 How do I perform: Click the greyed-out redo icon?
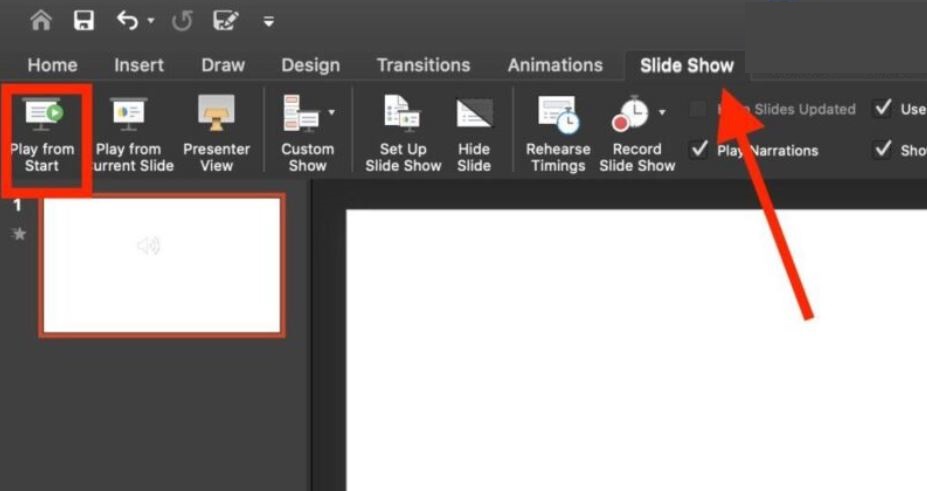[x=182, y=21]
